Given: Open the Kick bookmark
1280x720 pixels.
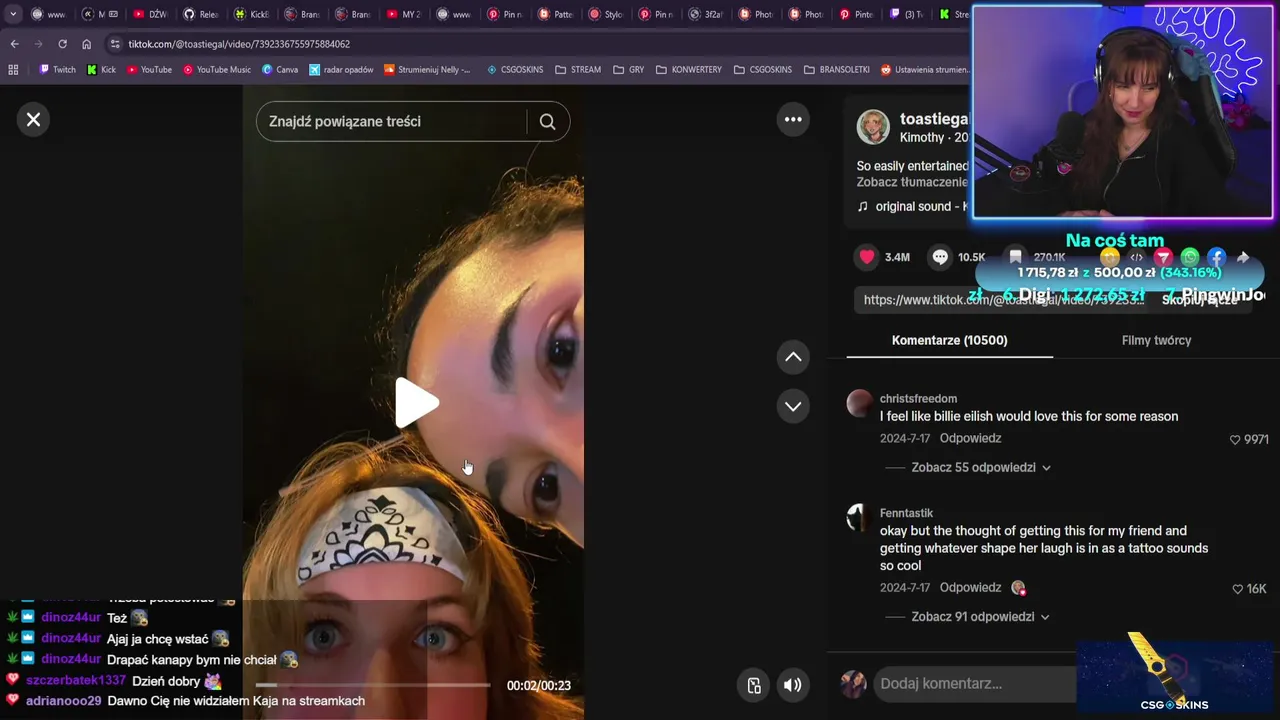Looking at the screenshot, I should pyautogui.click(x=101, y=70).
